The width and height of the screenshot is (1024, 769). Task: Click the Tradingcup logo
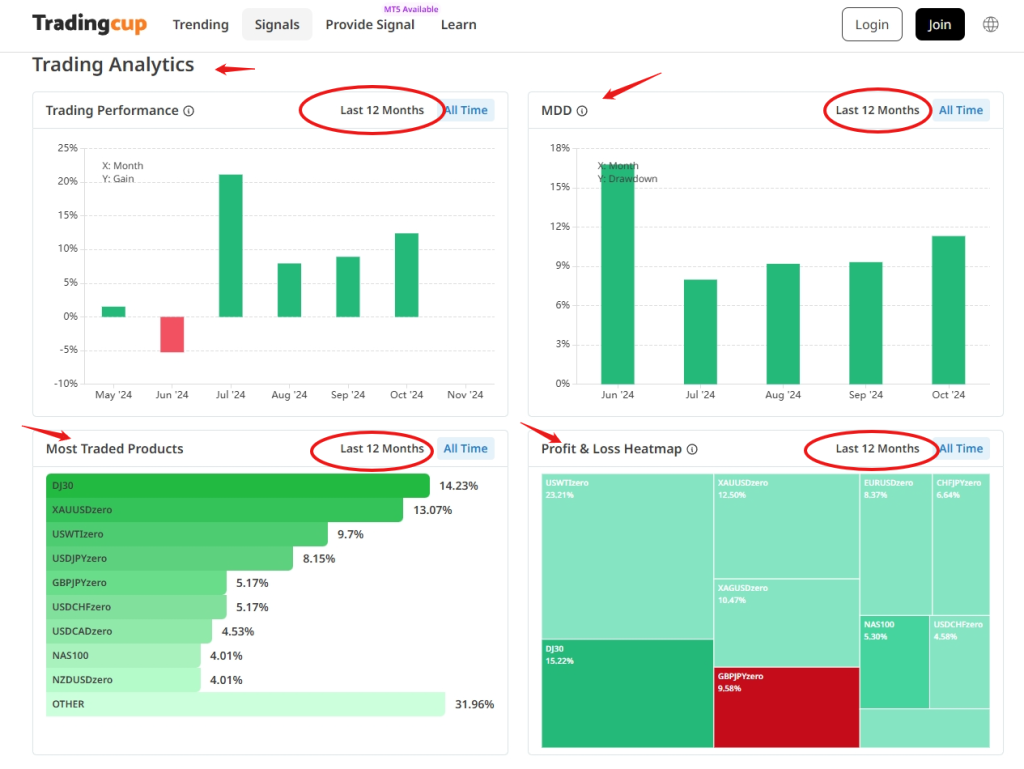pyautogui.click(x=89, y=24)
